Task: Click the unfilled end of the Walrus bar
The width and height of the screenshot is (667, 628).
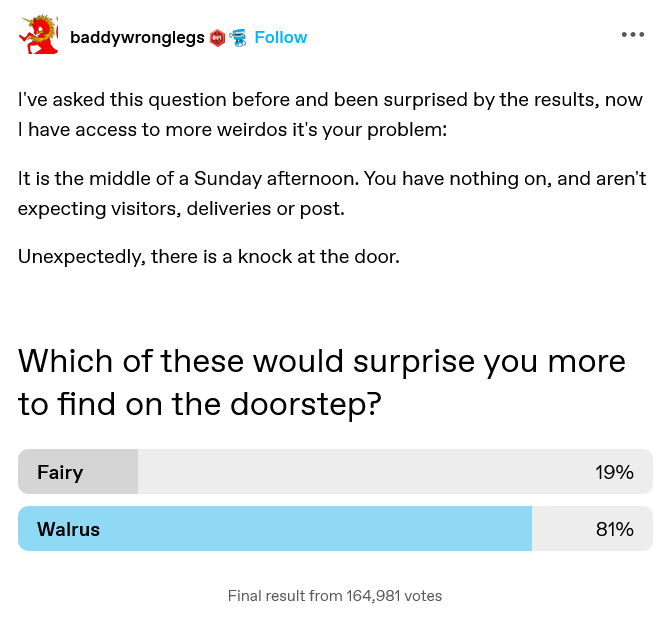Action: (x=561, y=529)
